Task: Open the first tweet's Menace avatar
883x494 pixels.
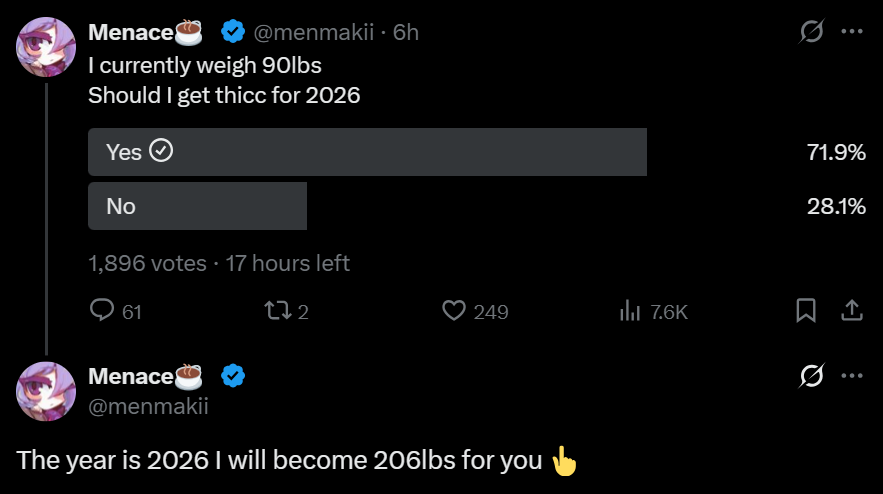Action: pos(46,47)
